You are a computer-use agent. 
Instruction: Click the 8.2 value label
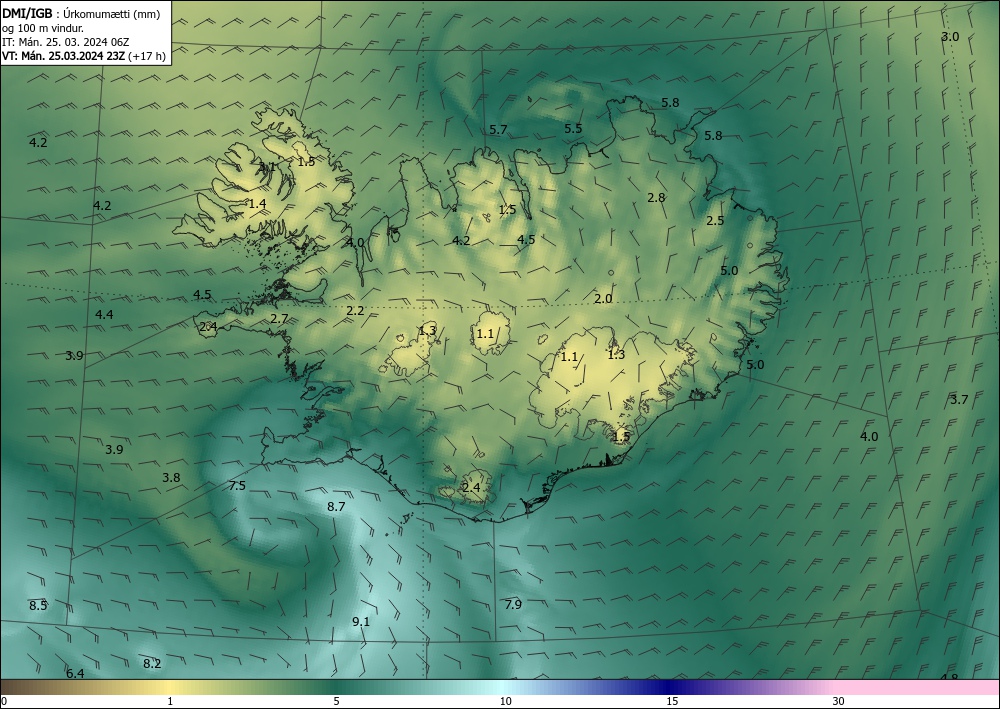tap(152, 664)
